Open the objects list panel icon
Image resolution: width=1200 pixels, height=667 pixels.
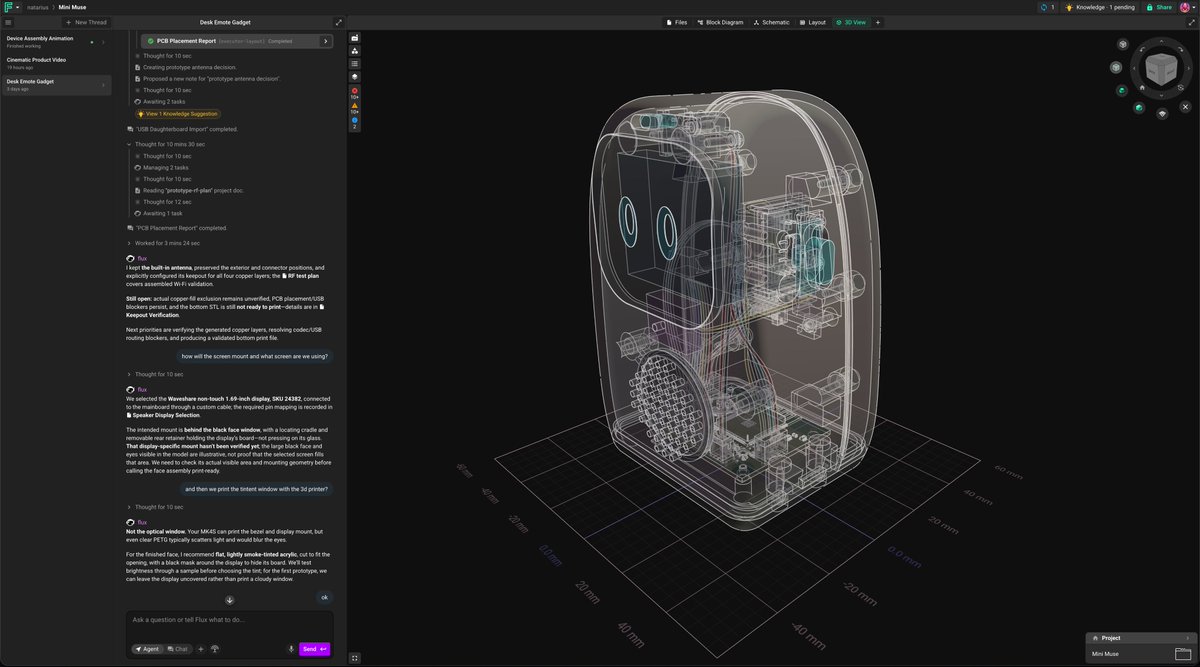[355, 63]
